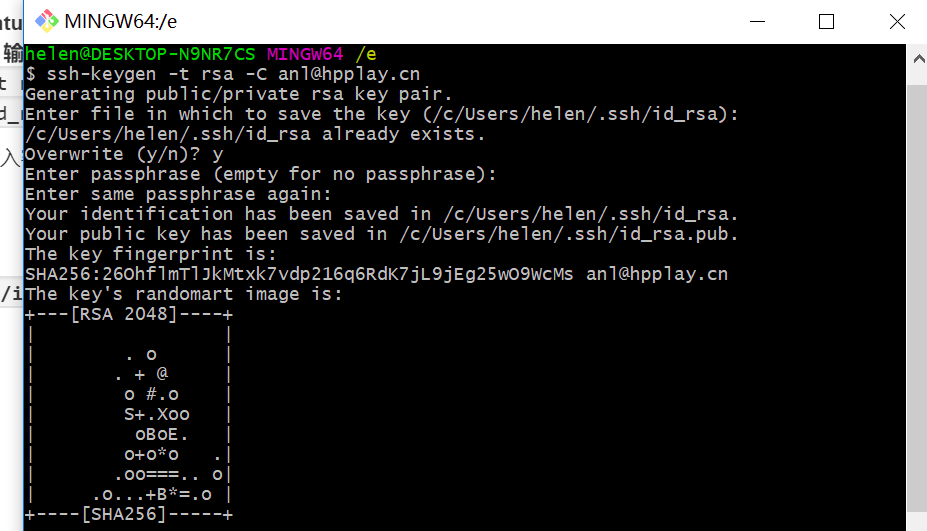Click the yellow /e path in prompt
This screenshot has height=531, width=927.
(x=366, y=54)
